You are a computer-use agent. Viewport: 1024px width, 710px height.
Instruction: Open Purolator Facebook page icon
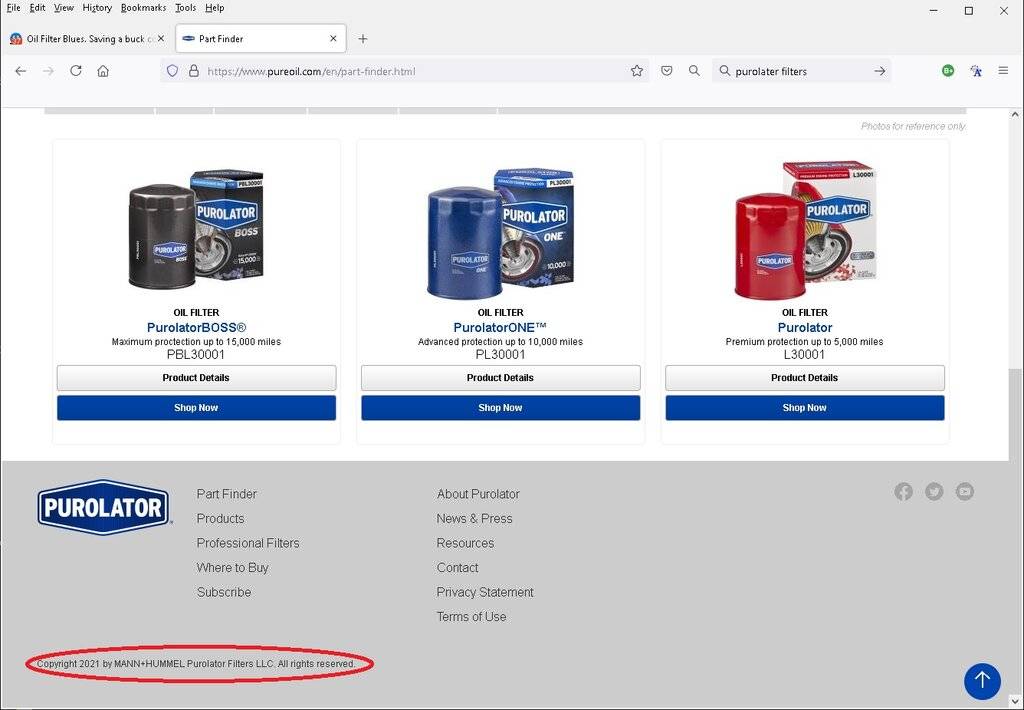click(903, 491)
